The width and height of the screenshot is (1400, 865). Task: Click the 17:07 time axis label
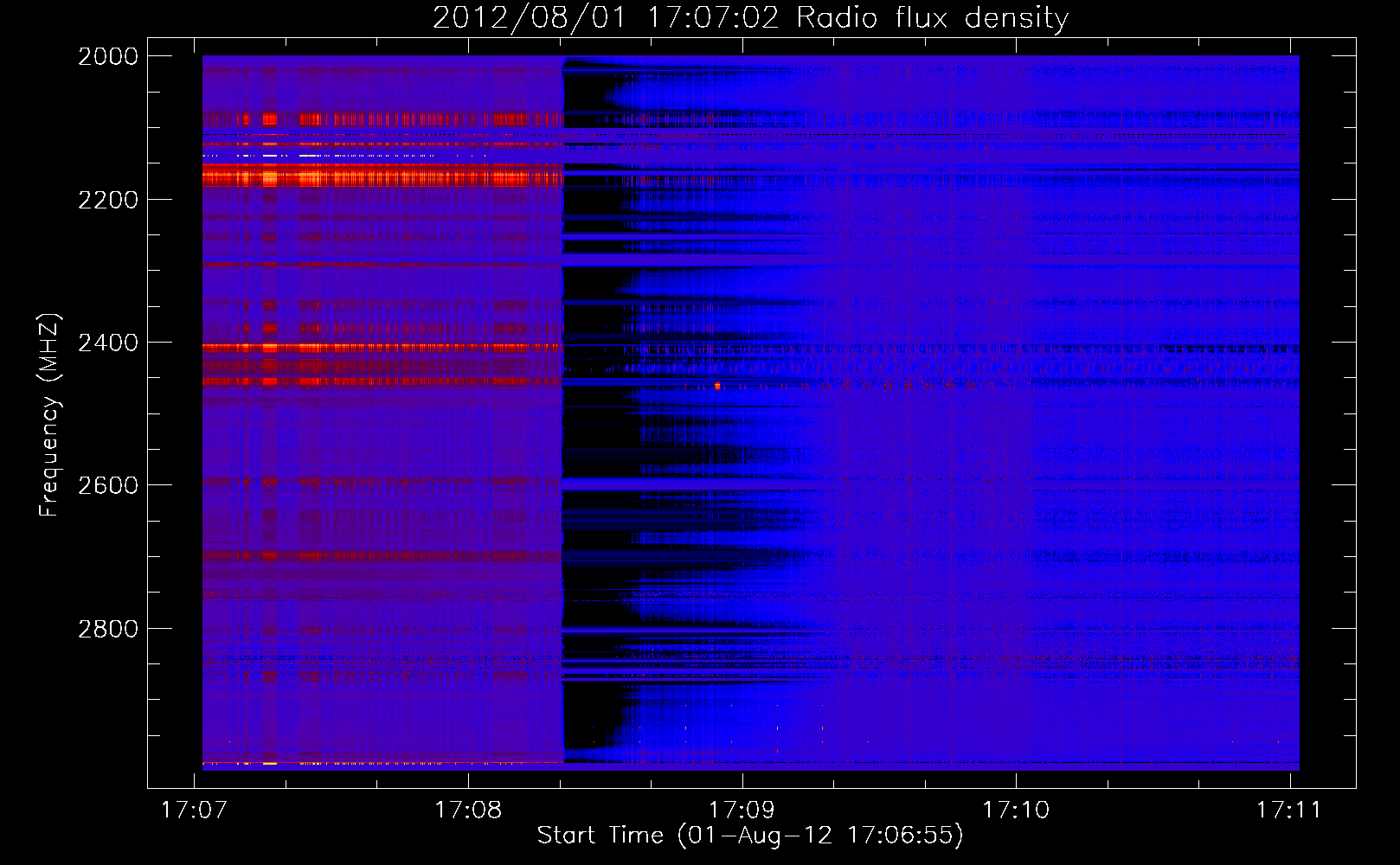coord(195,810)
